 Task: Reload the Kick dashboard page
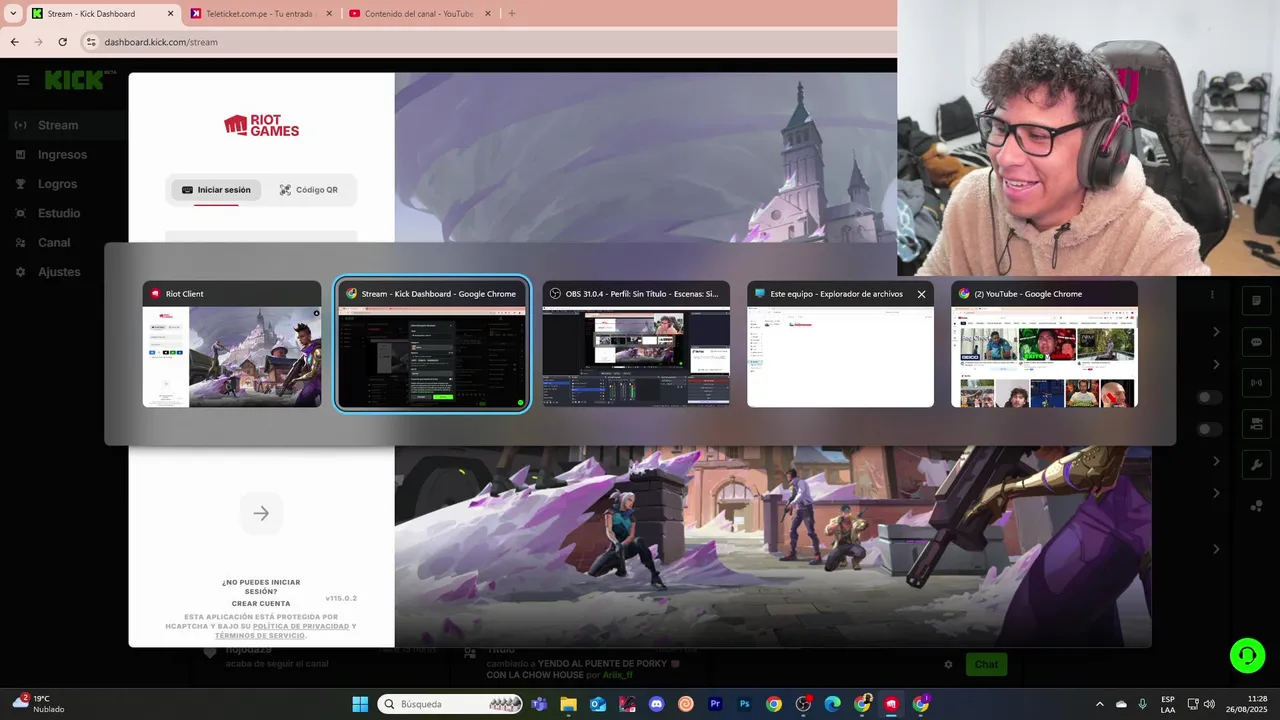point(62,42)
